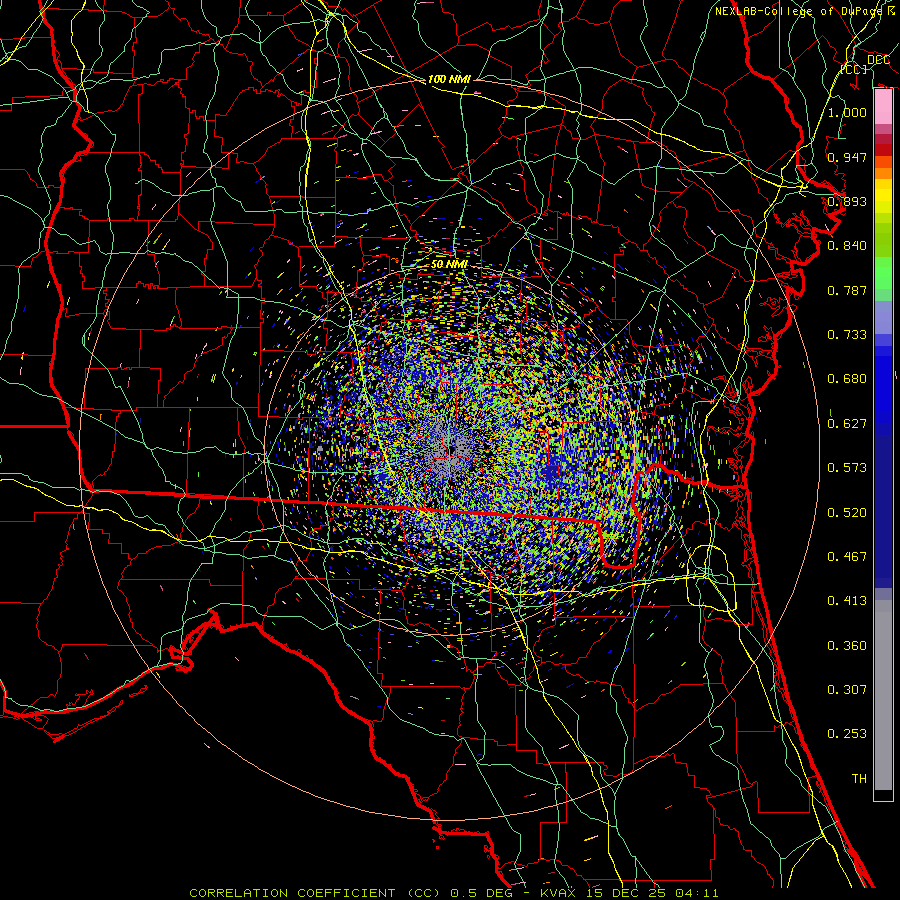Select the DEC label above the color scale
The width and height of the screenshot is (900, 900).
click(878, 60)
